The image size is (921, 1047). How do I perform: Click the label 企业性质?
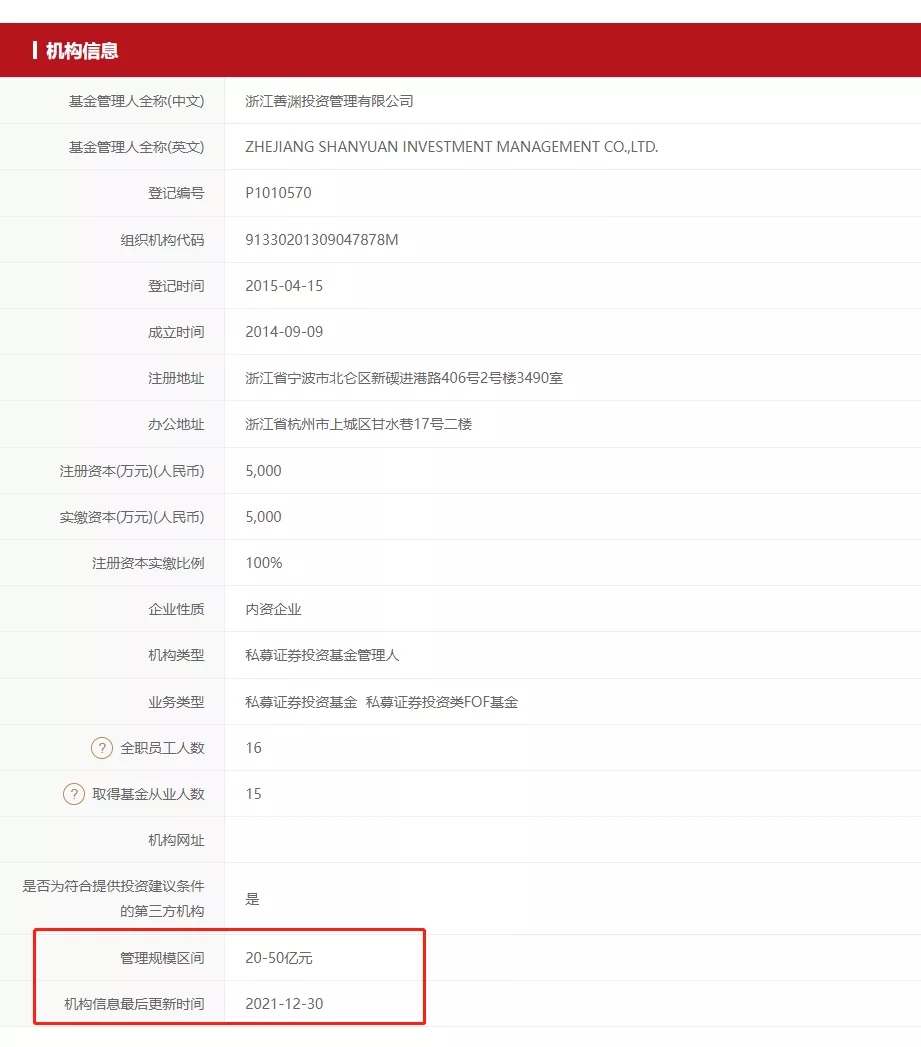click(x=176, y=609)
